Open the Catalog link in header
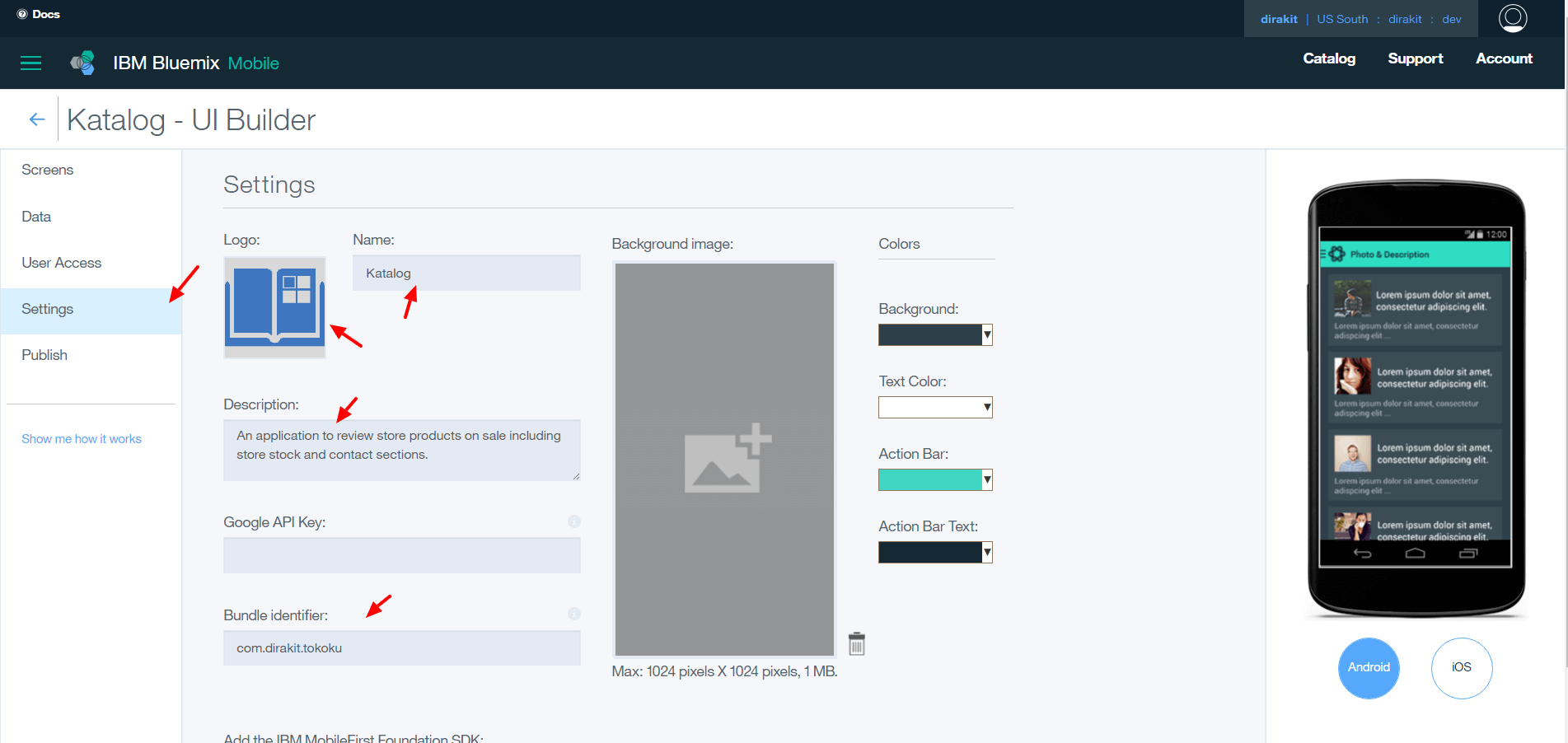Screen dimensions: 1568x743 click(1328, 58)
